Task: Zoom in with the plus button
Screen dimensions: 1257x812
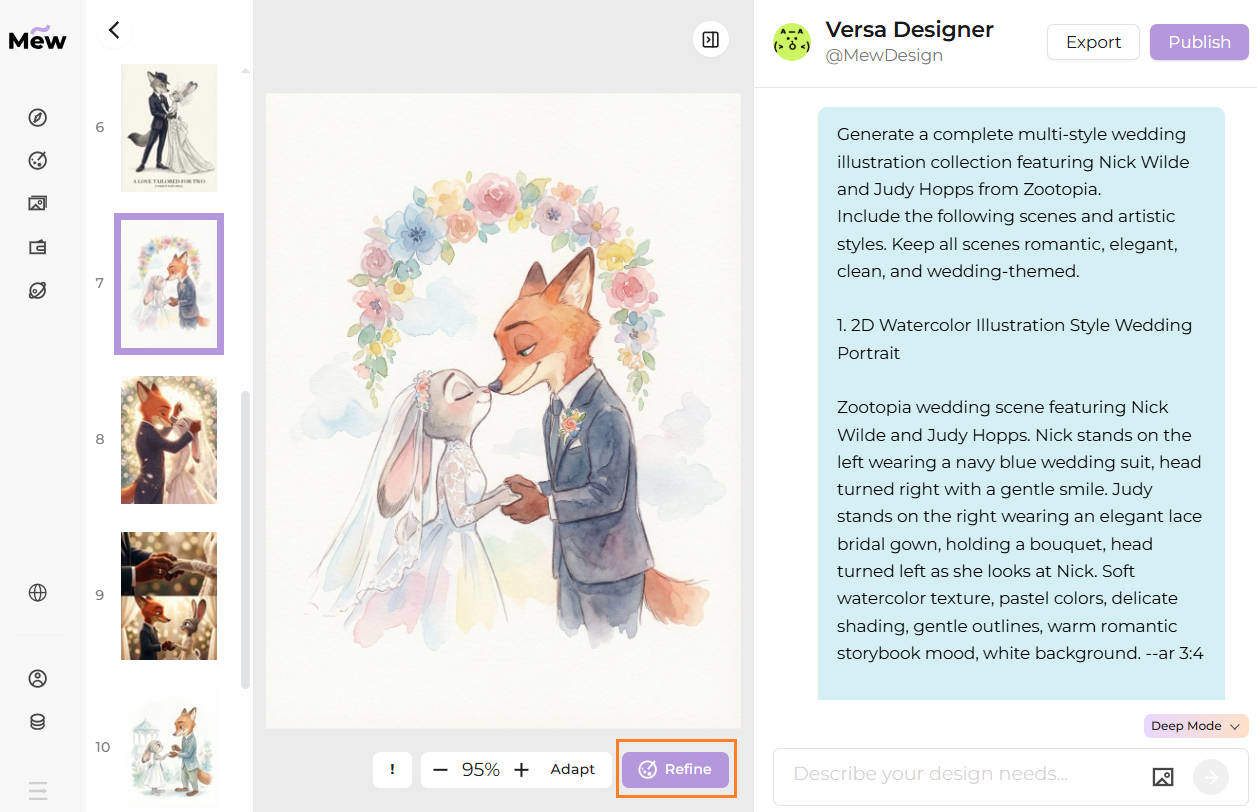Action: tap(521, 770)
